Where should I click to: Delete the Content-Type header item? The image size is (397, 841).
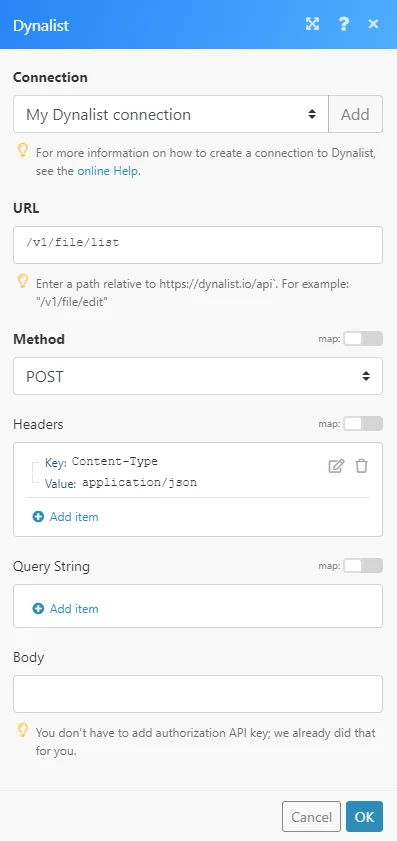click(x=362, y=466)
